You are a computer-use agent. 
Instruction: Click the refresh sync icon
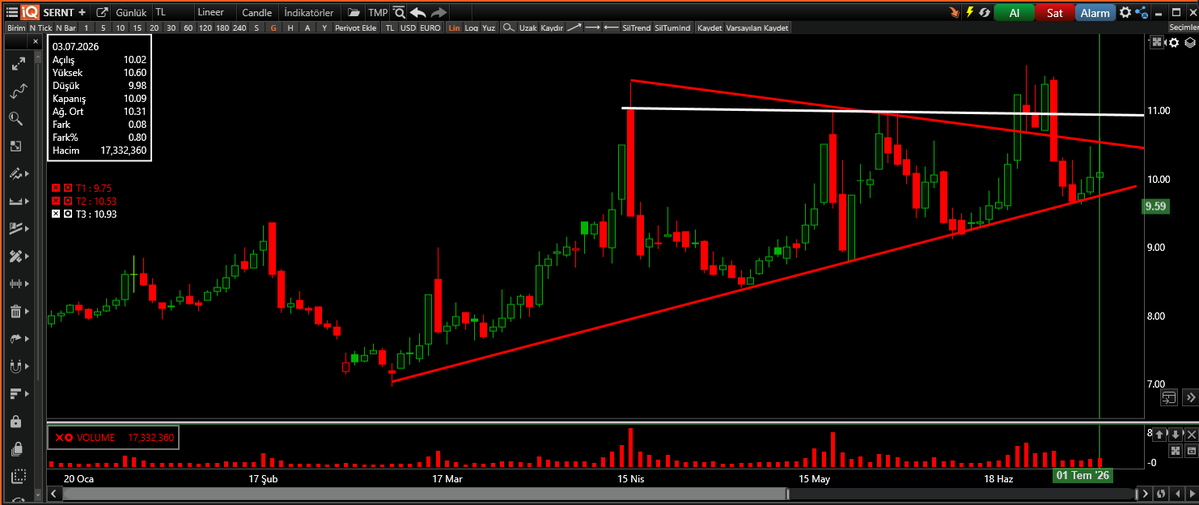pos(984,13)
